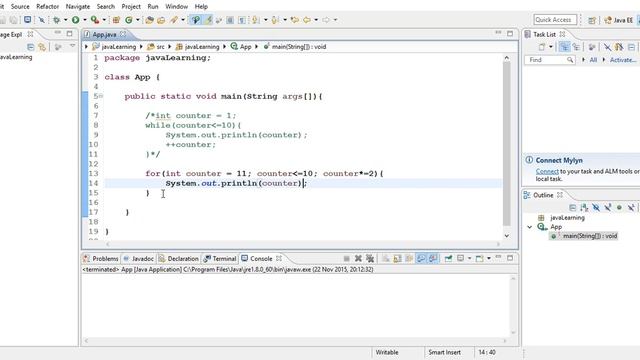Switch to the Terminal tab
The height and width of the screenshot is (360, 640).
coord(220,259)
